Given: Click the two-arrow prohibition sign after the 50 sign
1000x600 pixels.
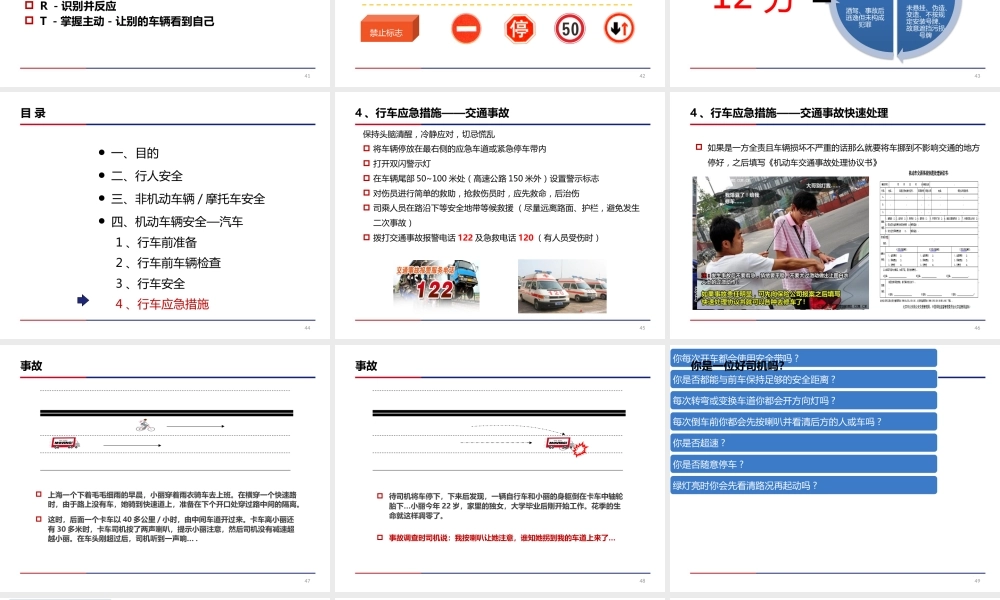Looking at the screenshot, I should (619, 29).
